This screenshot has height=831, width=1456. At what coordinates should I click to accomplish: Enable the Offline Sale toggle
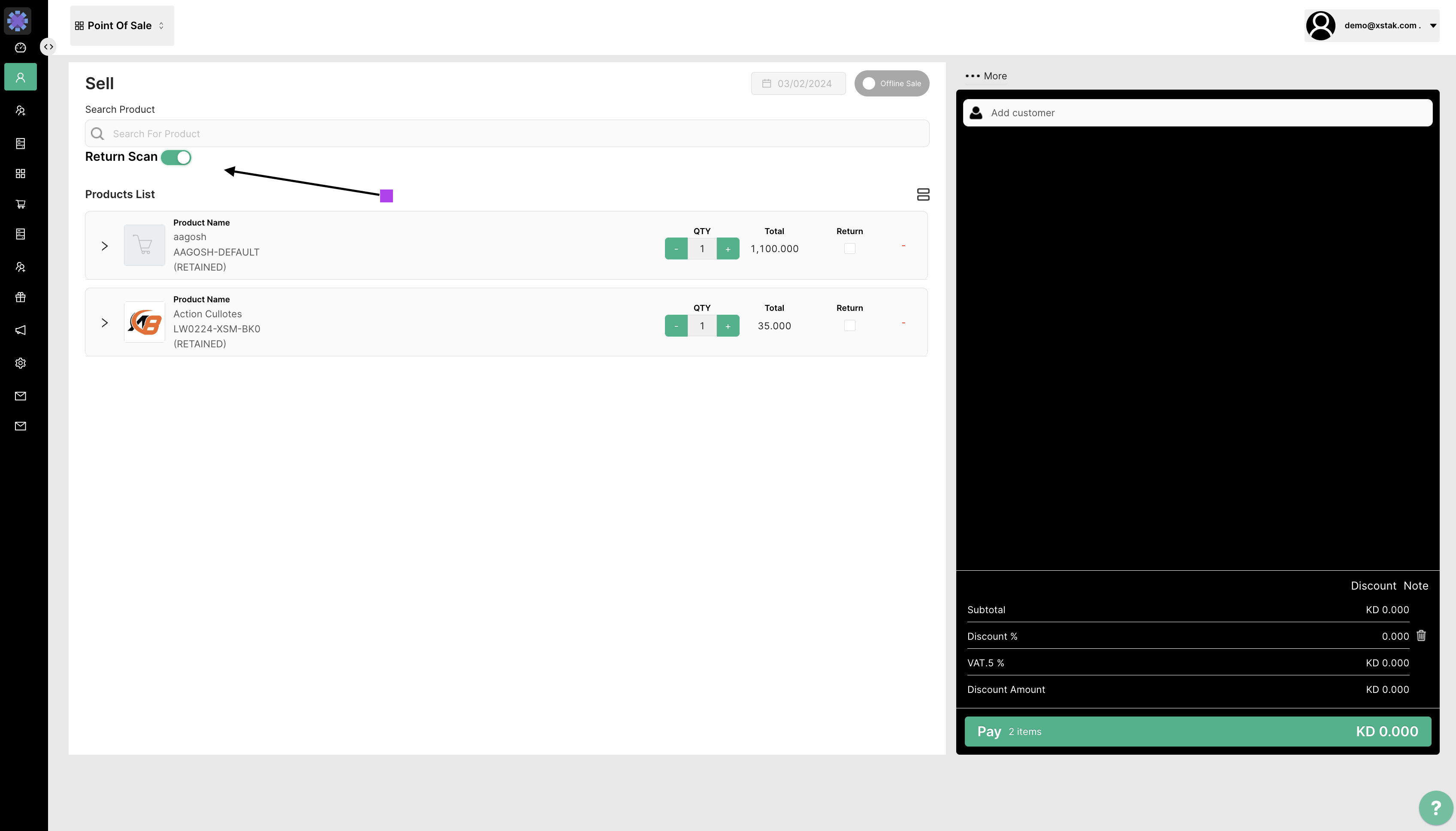pos(891,83)
